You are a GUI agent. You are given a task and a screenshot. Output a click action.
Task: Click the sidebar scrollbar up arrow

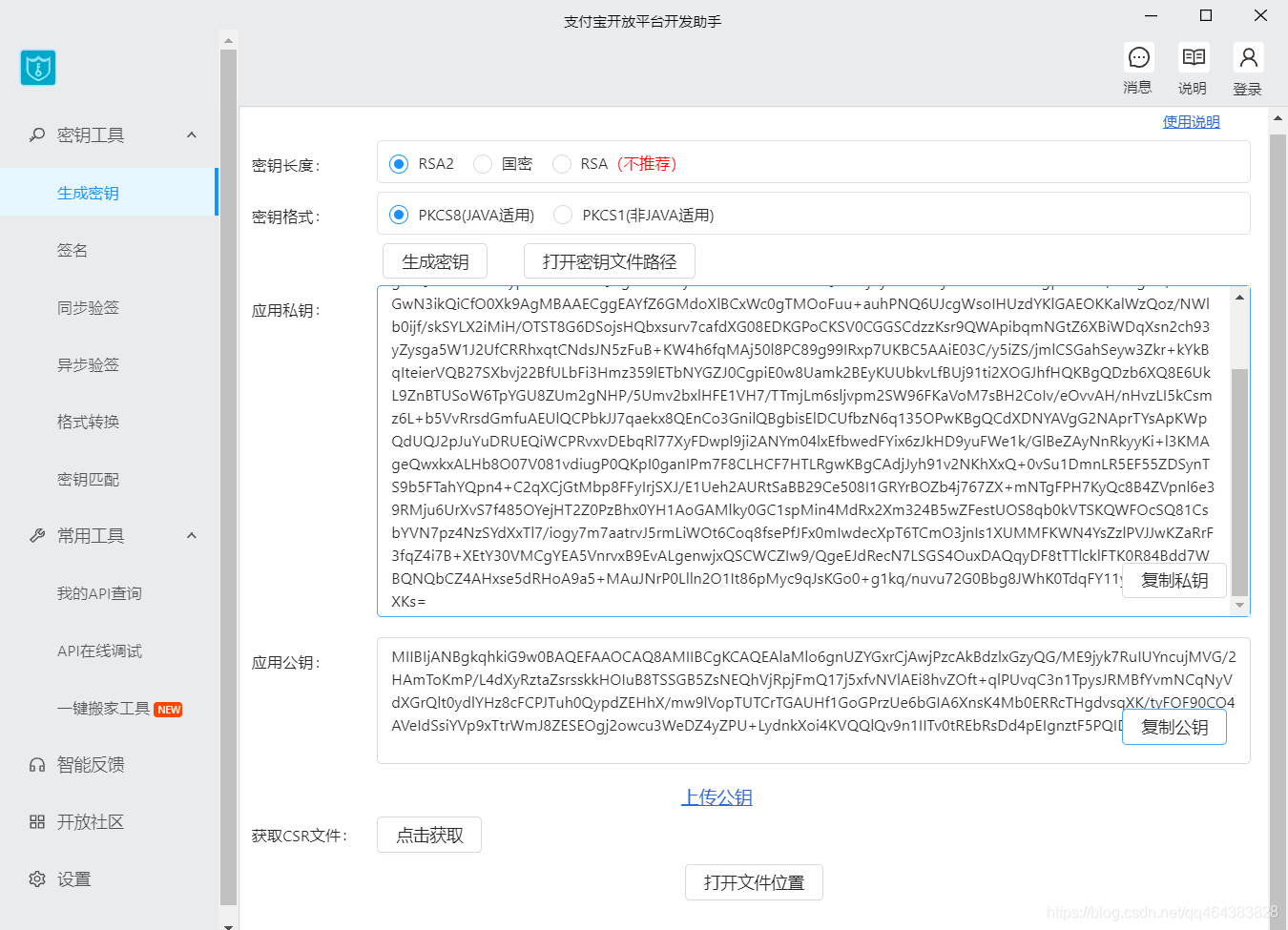228,41
